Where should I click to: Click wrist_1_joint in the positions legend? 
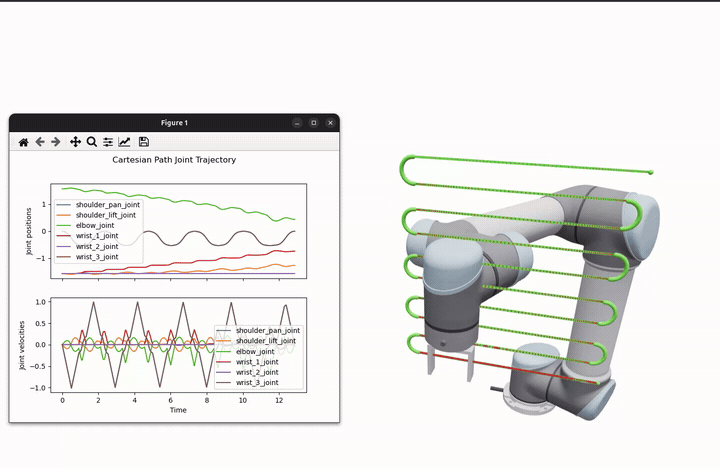(x=97, y=236)
